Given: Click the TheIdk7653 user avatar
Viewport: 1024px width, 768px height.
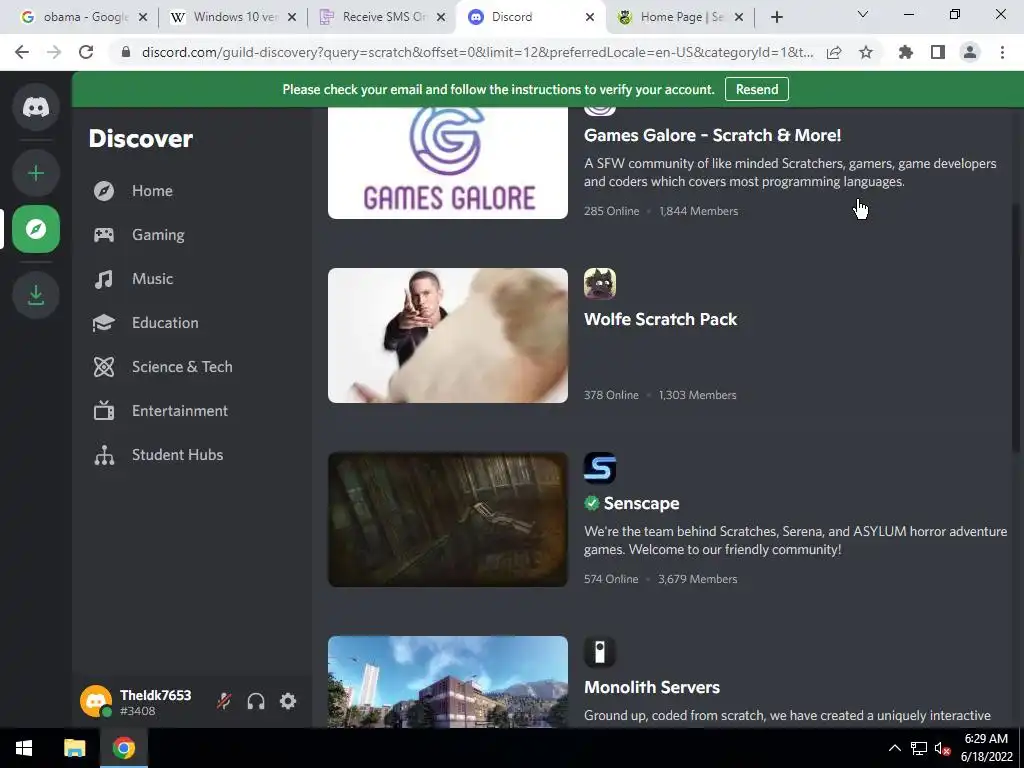Looking at the screenshot, I should tap(96, 701).
